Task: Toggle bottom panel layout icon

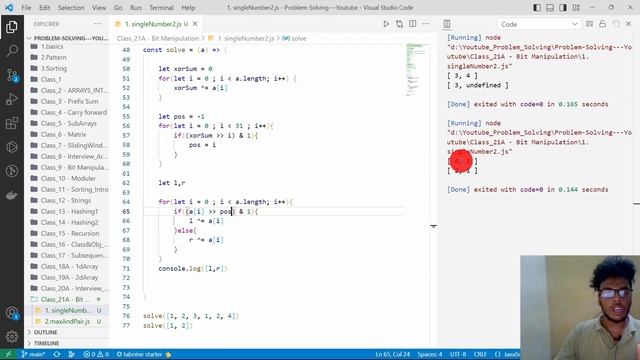Action: [x=550, y=8]
